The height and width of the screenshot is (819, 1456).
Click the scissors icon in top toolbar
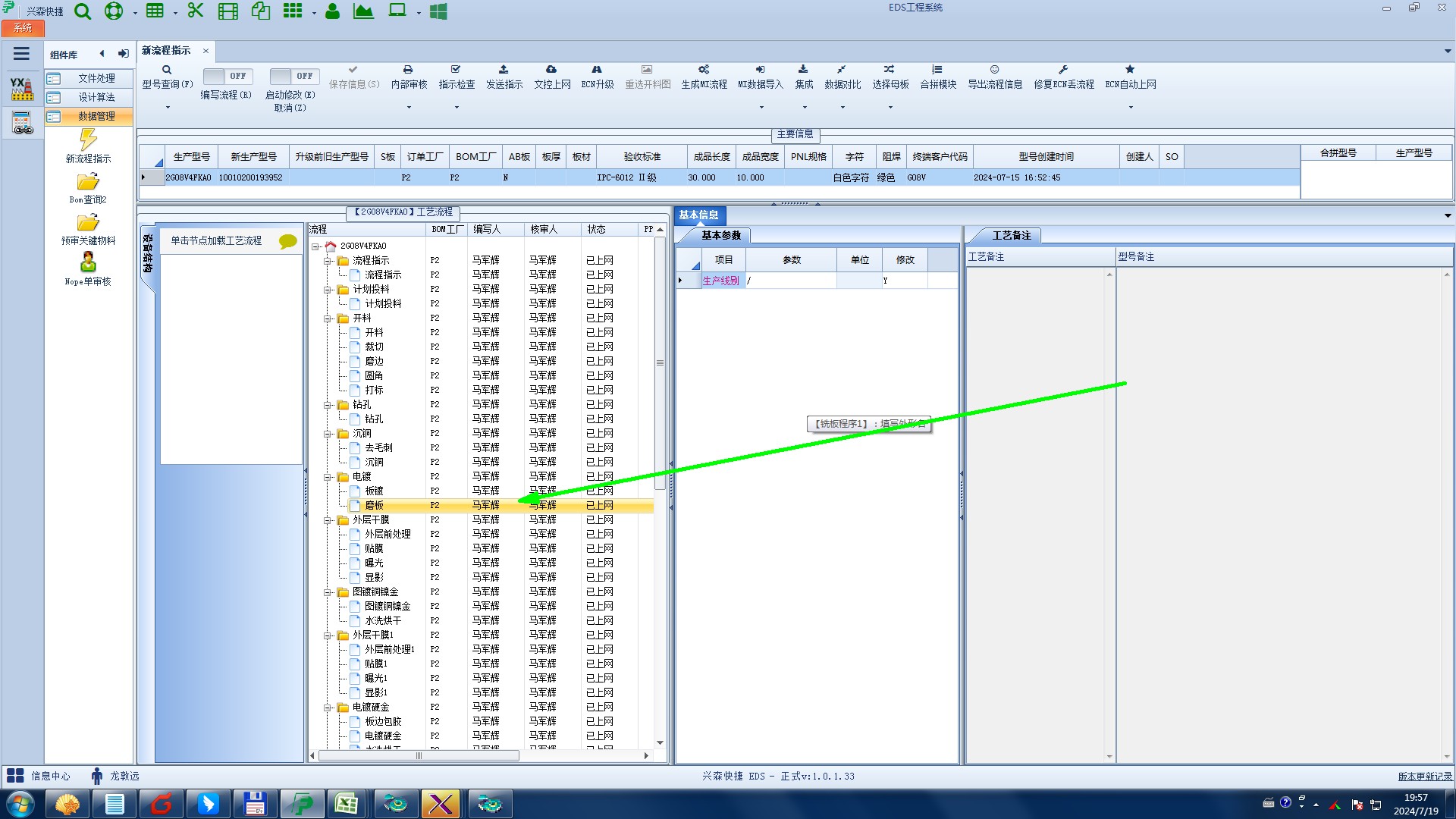pos(196,11)
